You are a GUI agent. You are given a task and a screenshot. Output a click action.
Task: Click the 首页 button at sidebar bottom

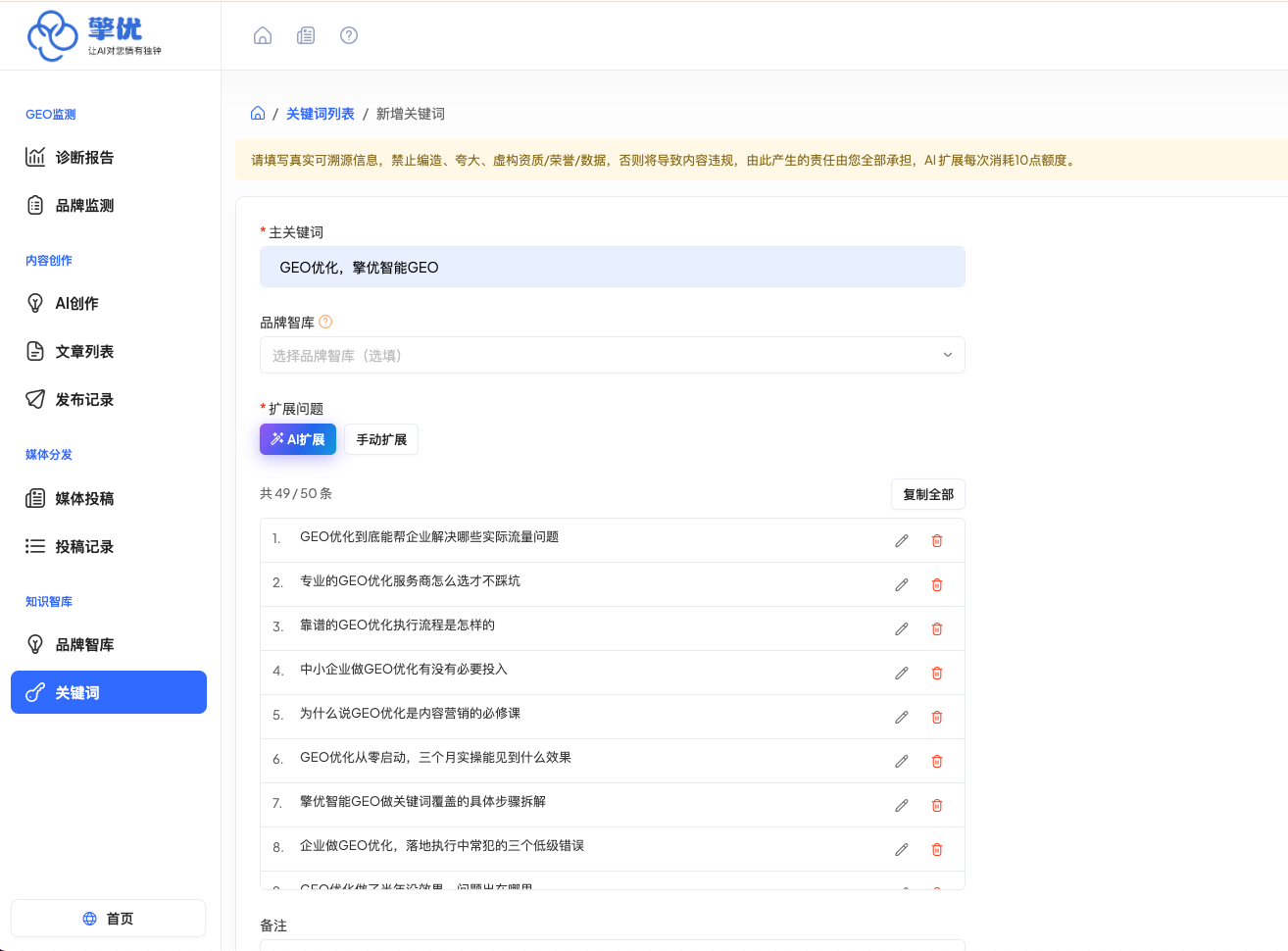click(109, 919)
